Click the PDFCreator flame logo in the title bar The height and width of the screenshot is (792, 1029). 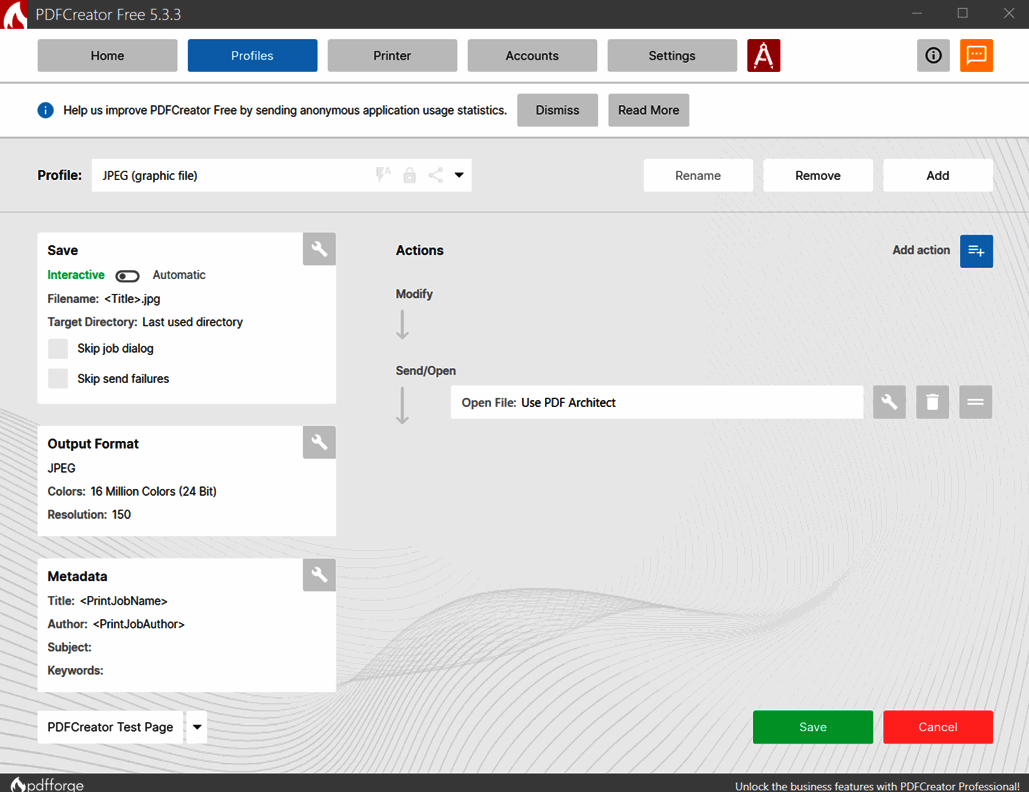(14, 14)
